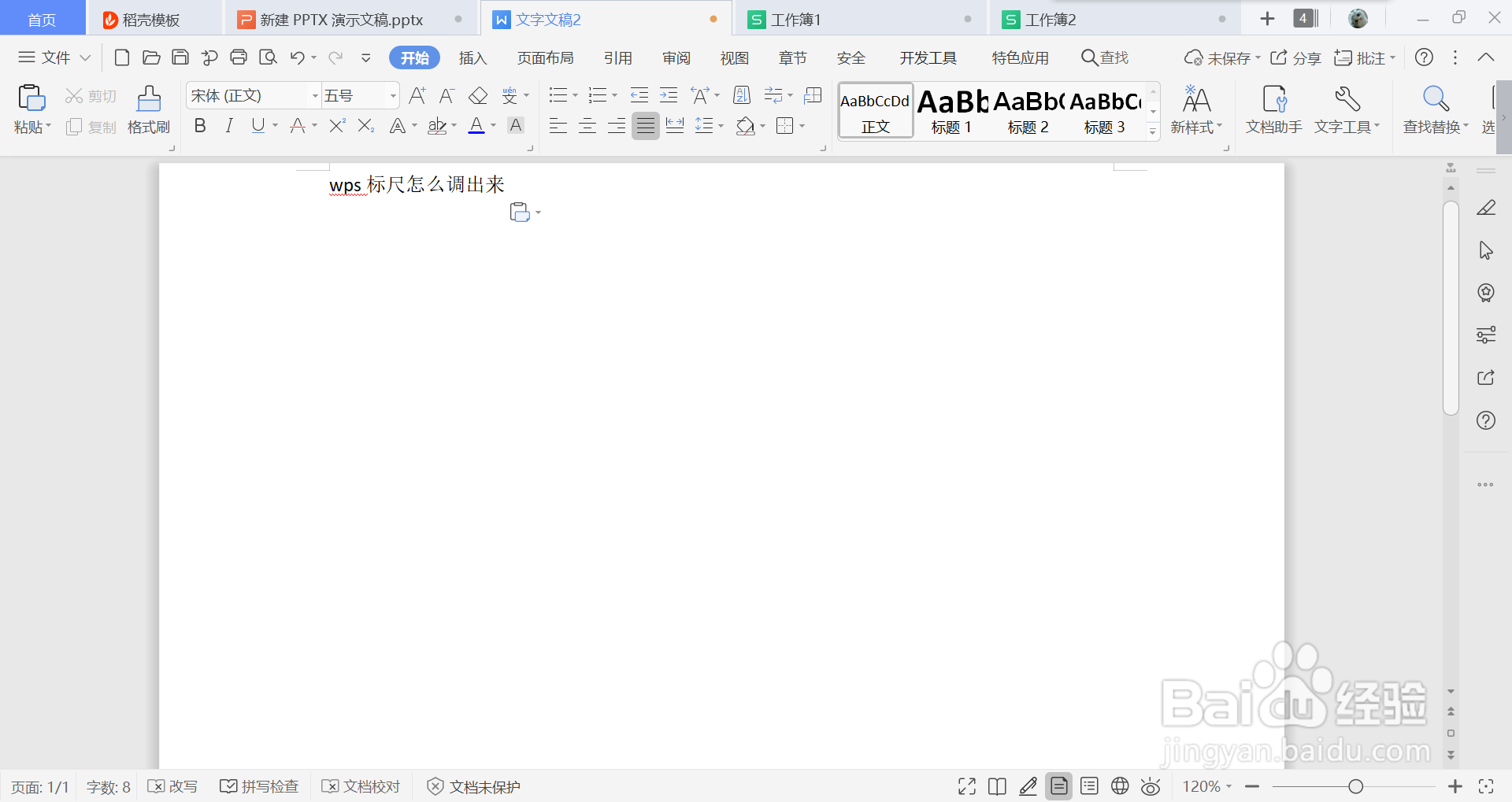
Task: Click the share icon in right sidebar
Action: [x=1487, y=377]
